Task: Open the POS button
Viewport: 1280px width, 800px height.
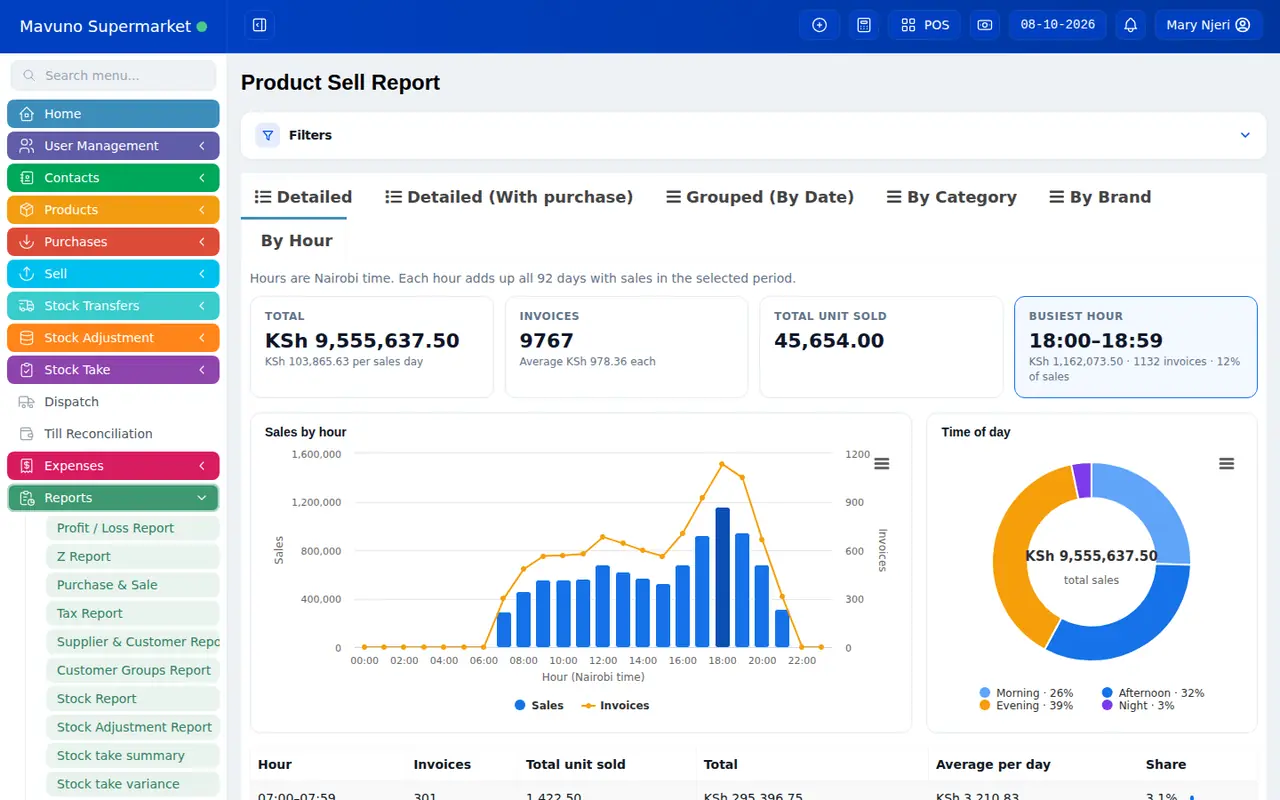Action: click(925, 25)
